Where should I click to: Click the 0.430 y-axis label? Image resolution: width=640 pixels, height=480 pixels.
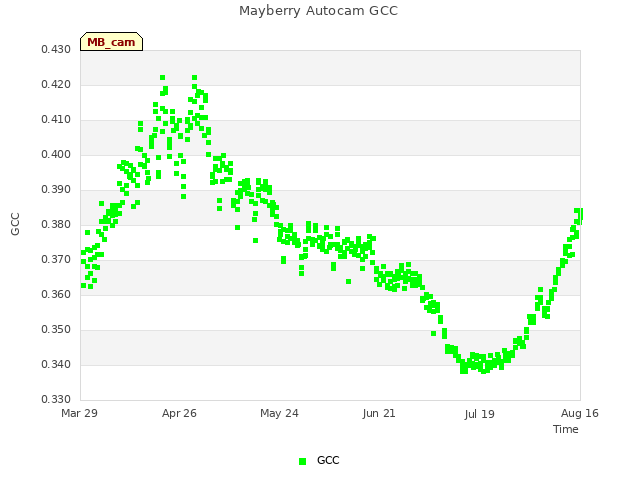[56, 49]
